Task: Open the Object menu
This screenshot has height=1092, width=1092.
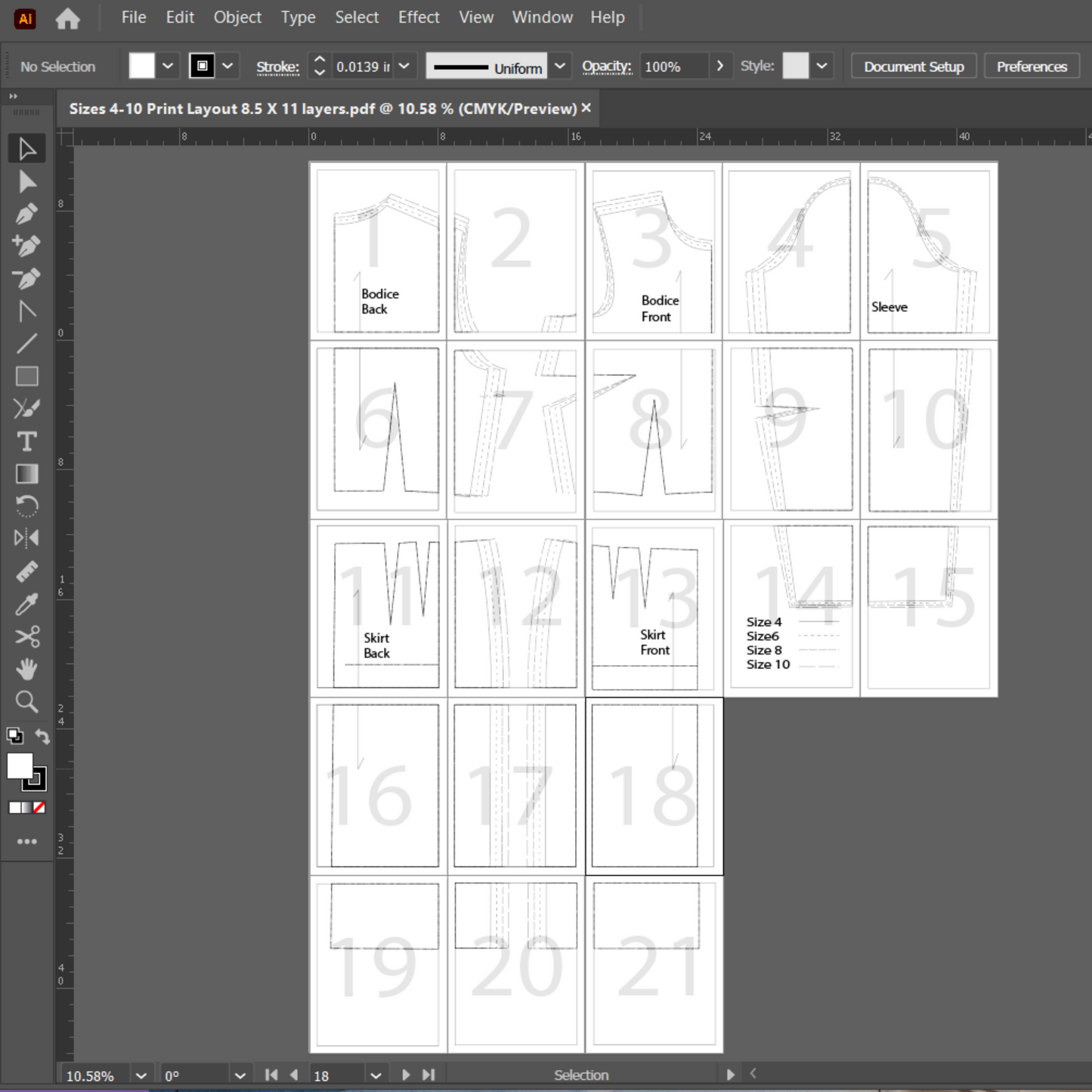Action: click(237, 17)
